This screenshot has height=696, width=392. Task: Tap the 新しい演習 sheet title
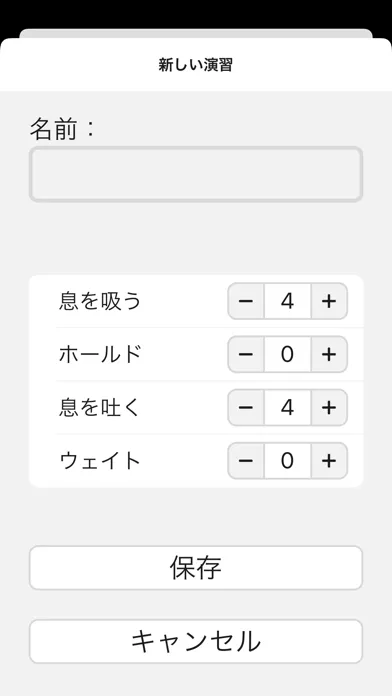[x=196, y=65]
